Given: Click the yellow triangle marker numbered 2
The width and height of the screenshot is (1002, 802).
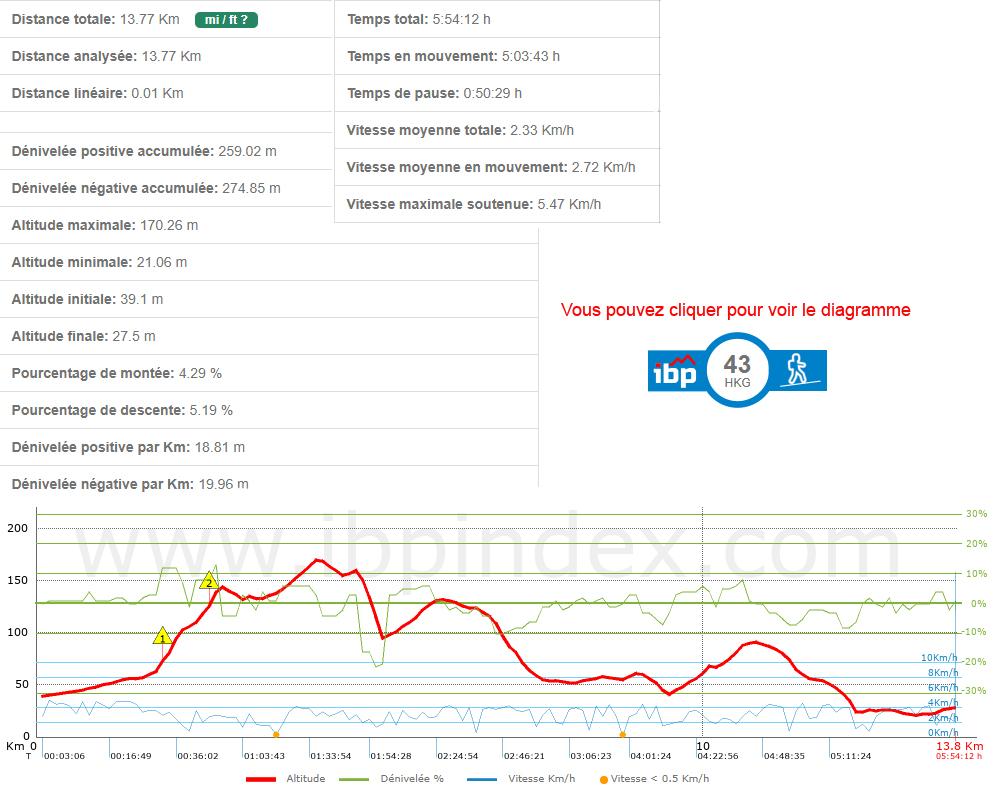Looking at the screenshot, I should click(x=209, y=581).
